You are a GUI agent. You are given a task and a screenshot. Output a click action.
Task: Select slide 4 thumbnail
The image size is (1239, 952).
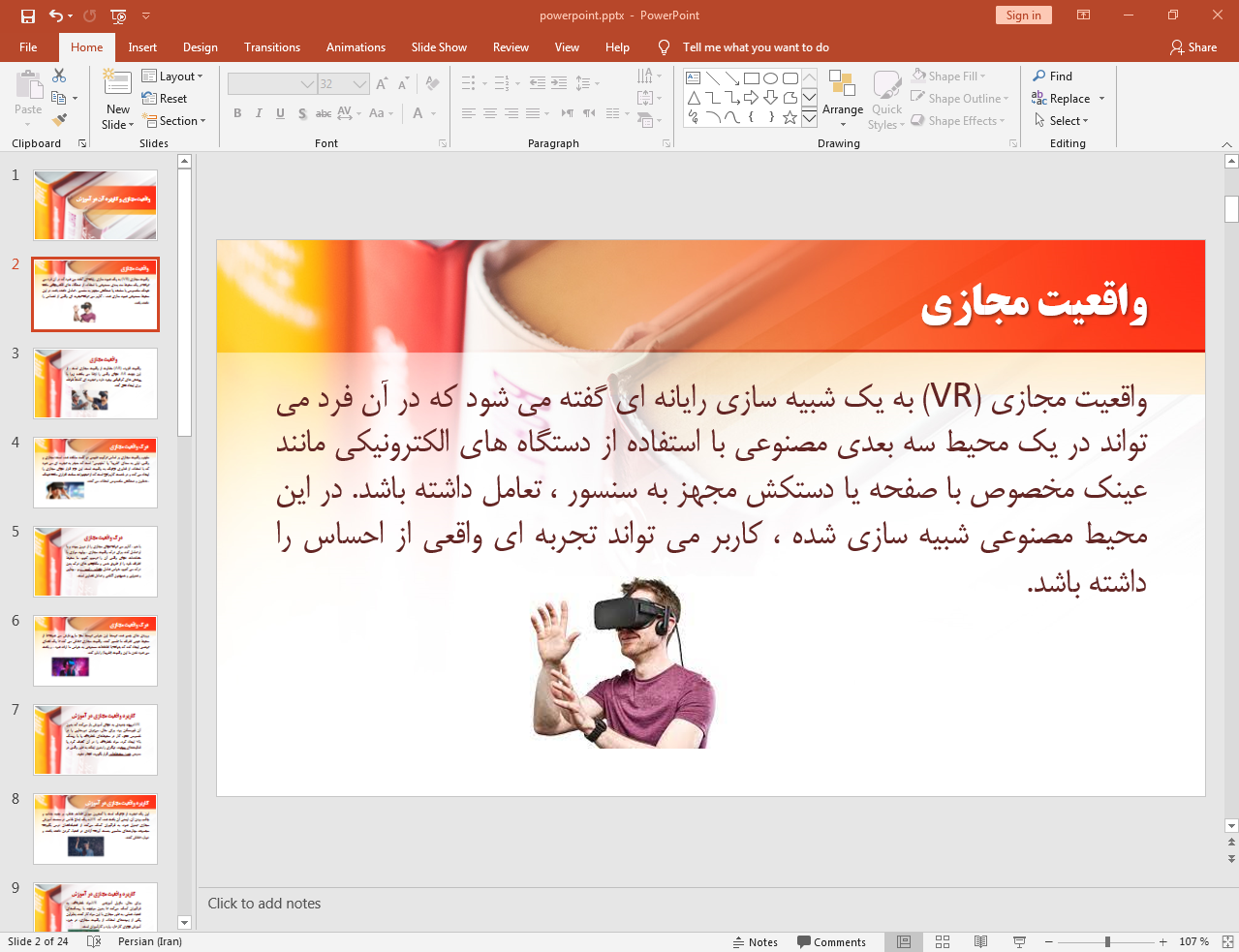click(95, 473)
